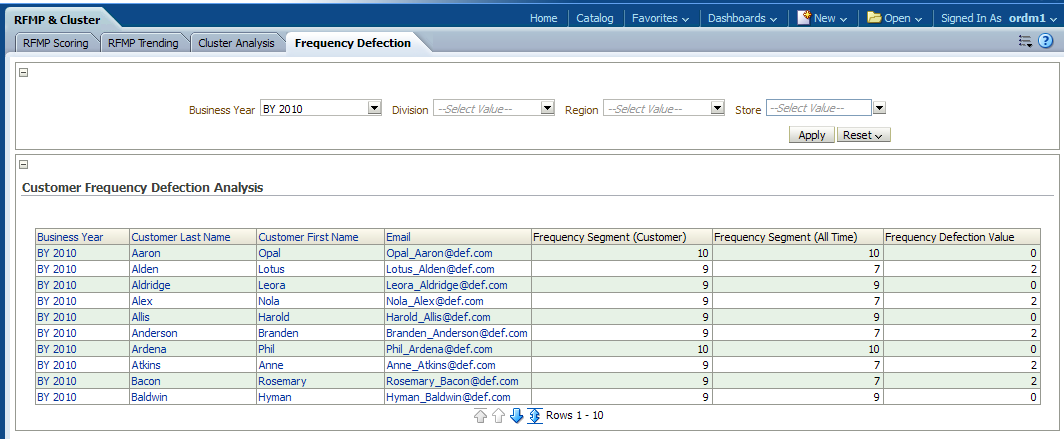
Task: Click the Reset button
Action: click(x=863, y=135)
